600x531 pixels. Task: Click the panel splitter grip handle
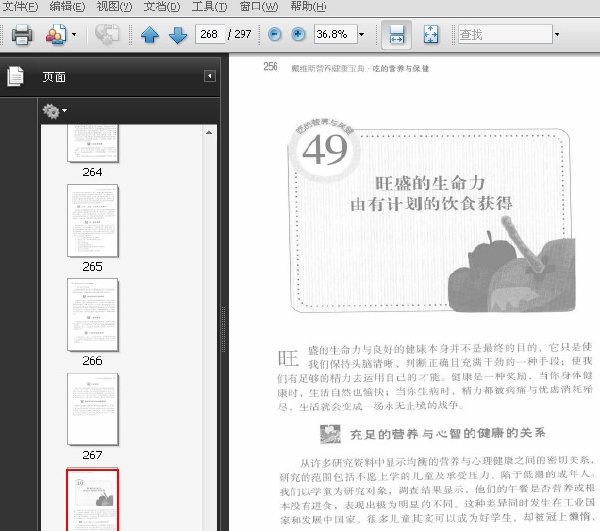pos(223,329)
